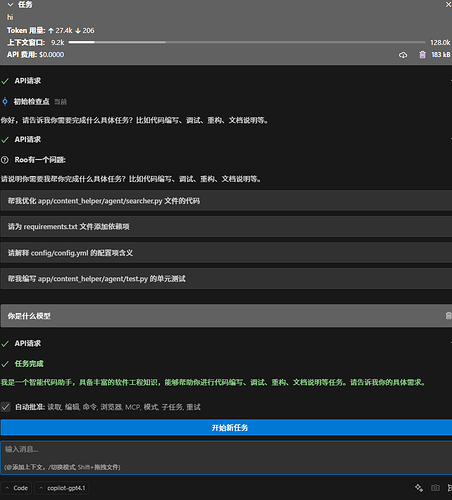Click the 初始检查点 checkpoint icon
This screenshot has height=500, width=452.
pos(5,101)
